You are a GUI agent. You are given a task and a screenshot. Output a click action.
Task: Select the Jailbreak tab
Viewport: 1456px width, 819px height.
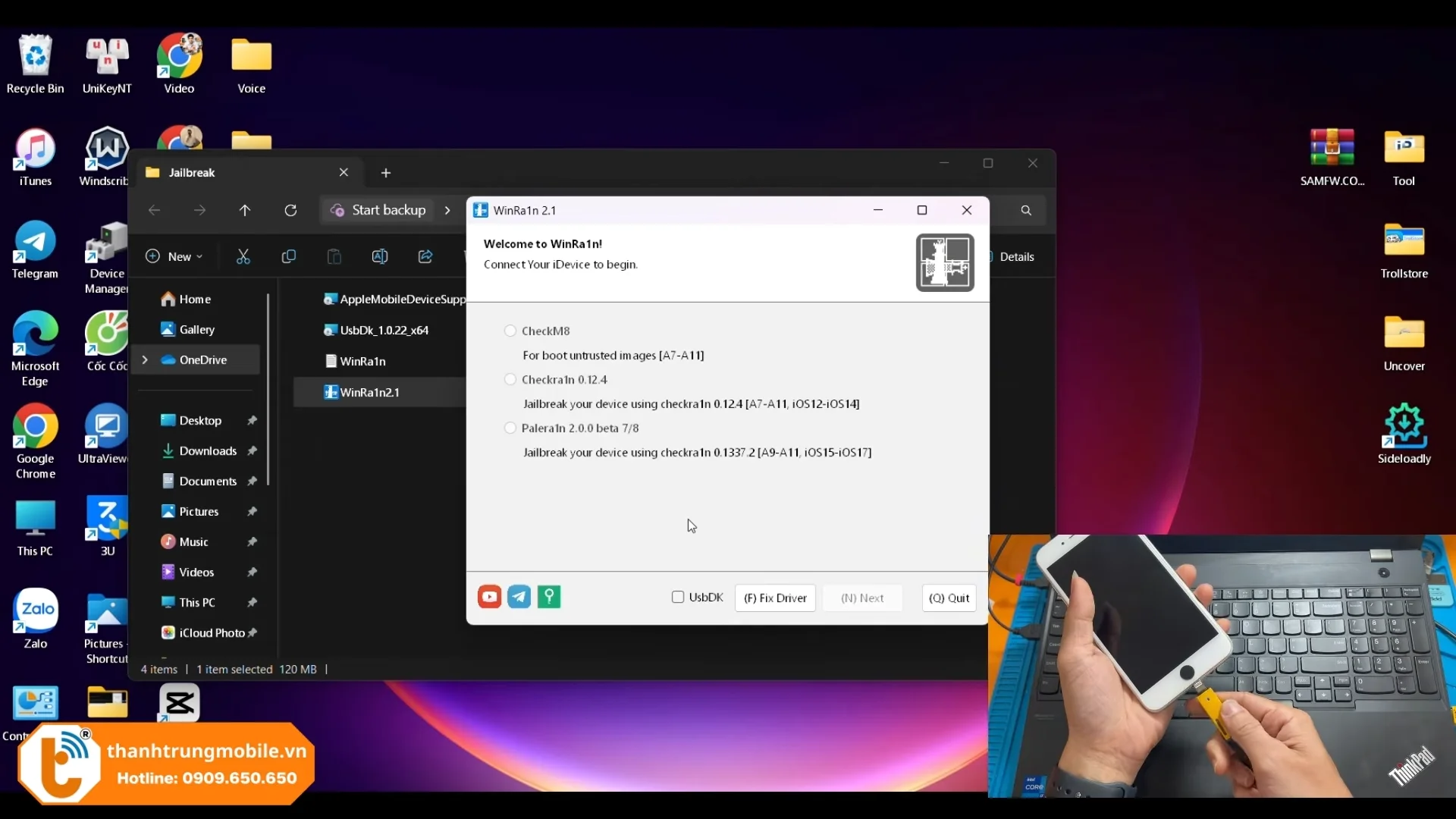[x=246, y=173]
